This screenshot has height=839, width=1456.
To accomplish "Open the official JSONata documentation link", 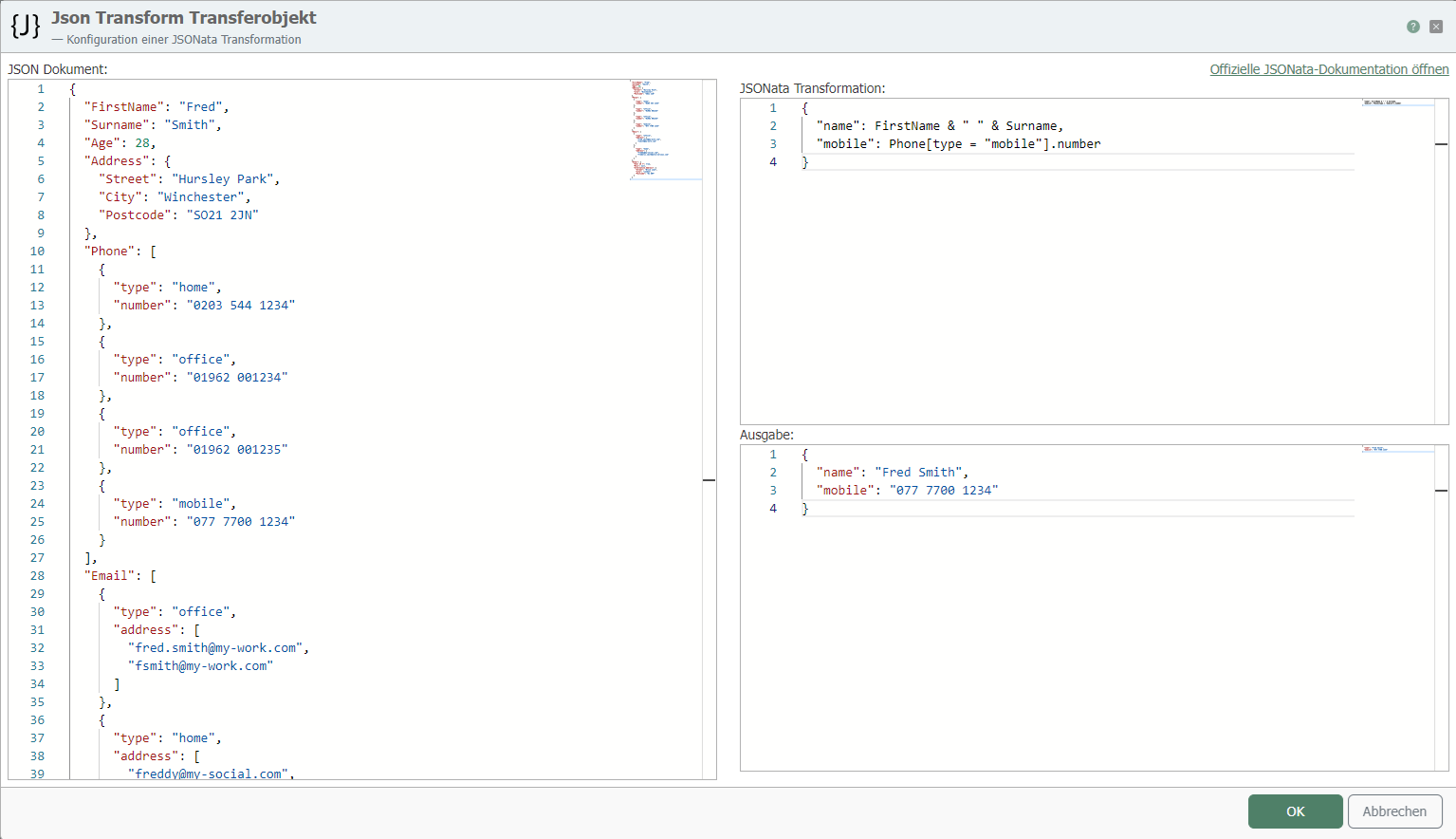I will click(1329, 69).
